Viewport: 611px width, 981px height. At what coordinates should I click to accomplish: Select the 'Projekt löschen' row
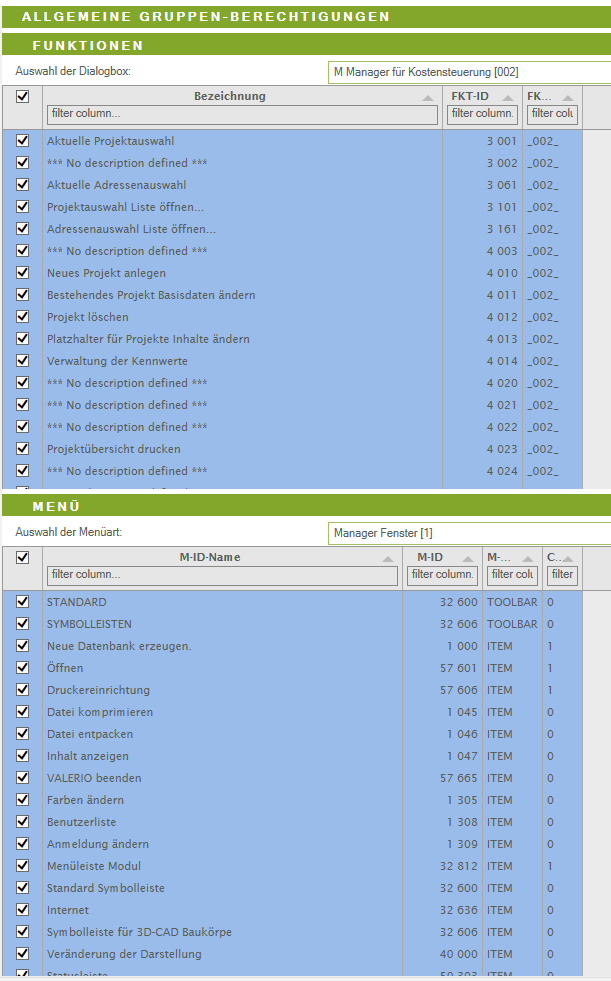point(240,317)
